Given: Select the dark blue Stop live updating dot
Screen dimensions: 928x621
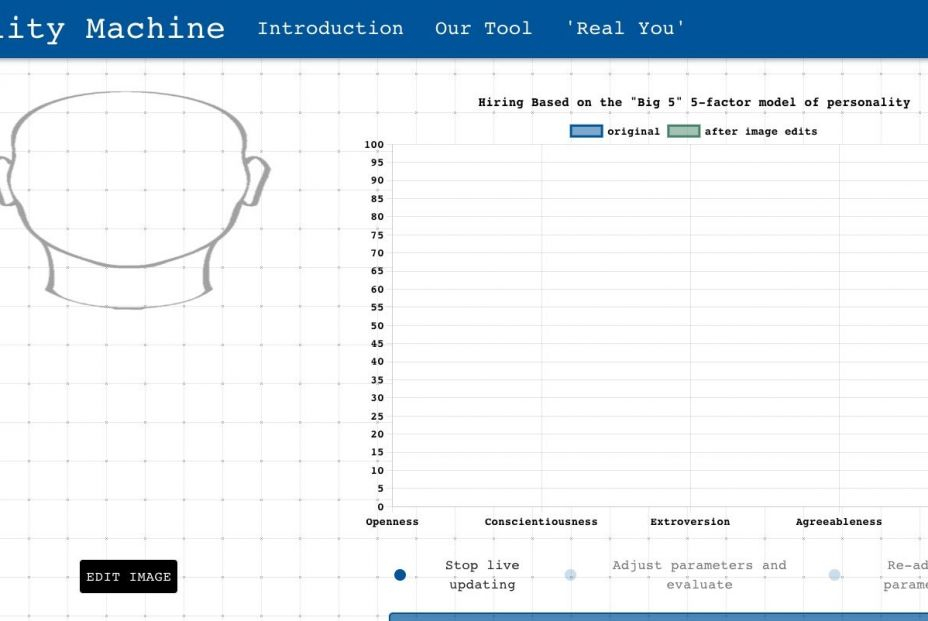Looking at the screenshot, I should 400,575.
